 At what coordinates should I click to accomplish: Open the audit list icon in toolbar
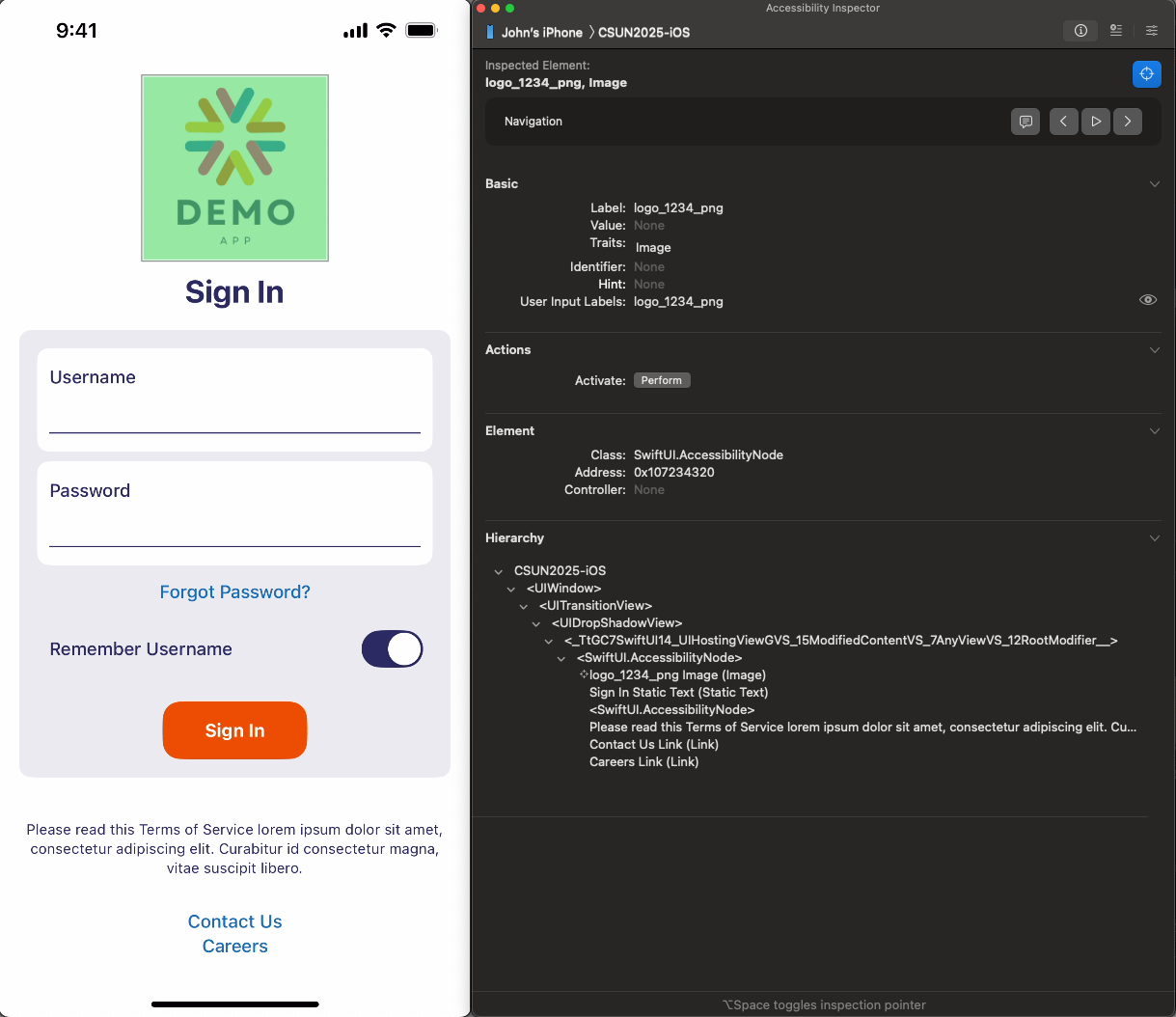1116,31
